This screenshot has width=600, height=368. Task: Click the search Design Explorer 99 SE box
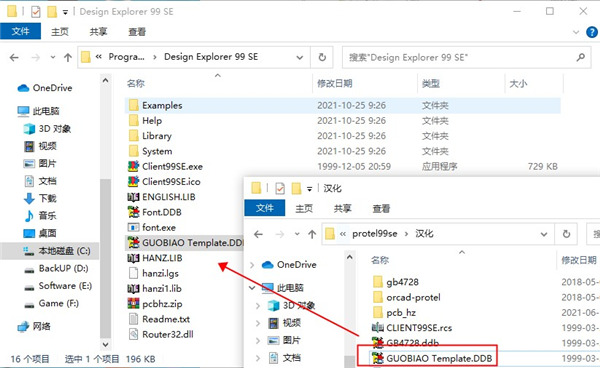pos(466,57)
